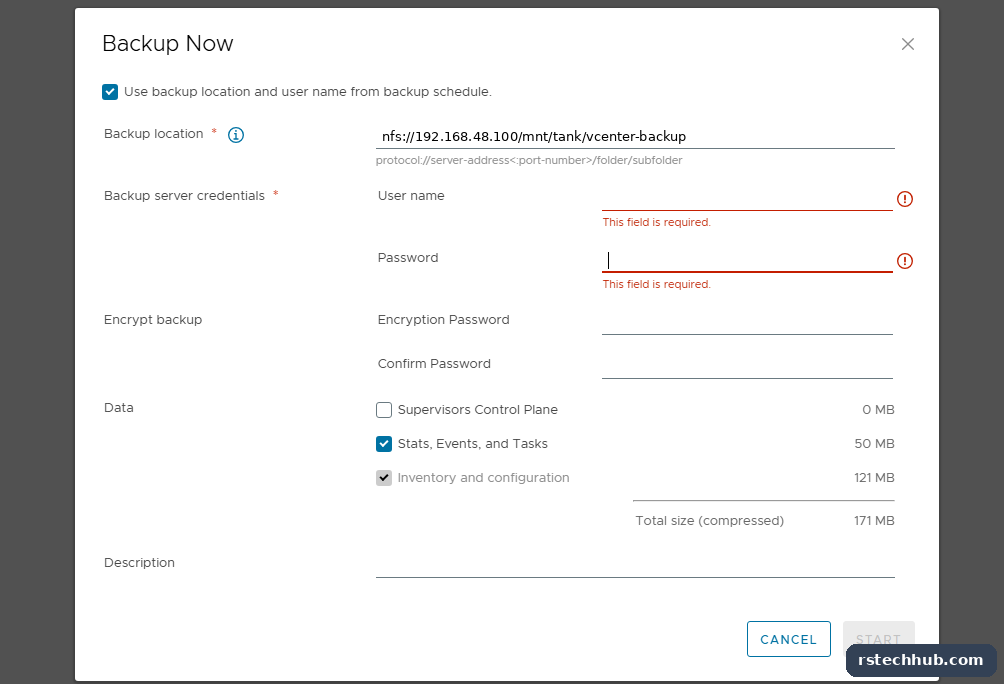
Task: Click the Description input field
Action: 635,565
